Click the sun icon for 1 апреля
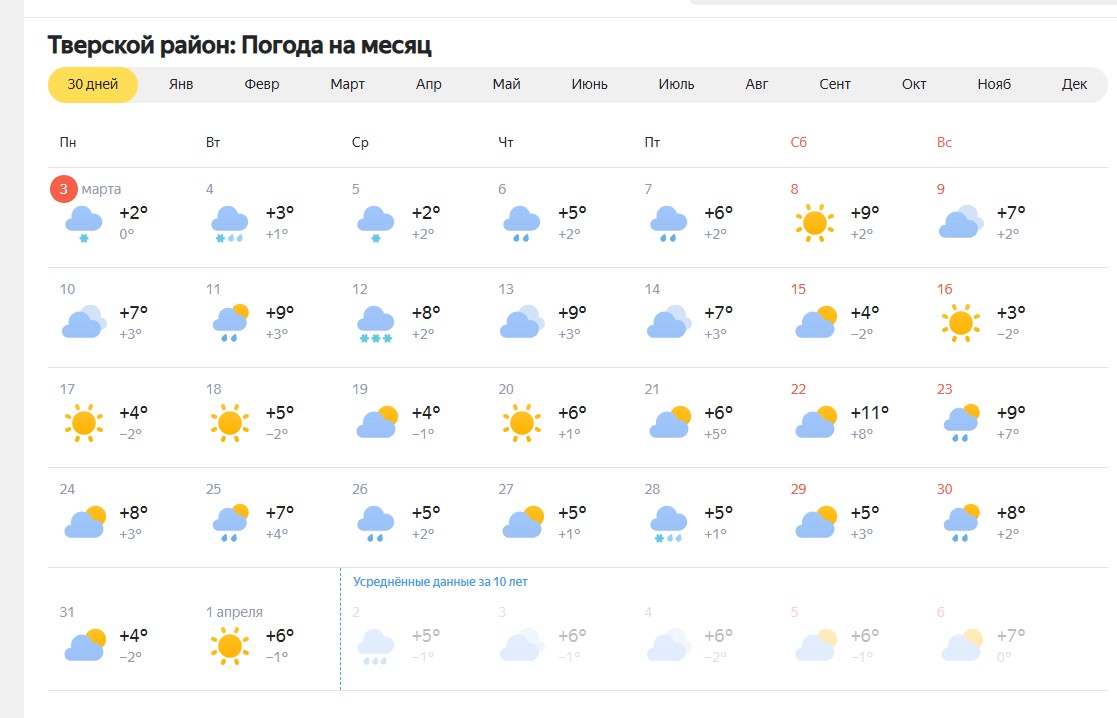The width and height of the screenshot is (1117, 718). pos(229,645)
